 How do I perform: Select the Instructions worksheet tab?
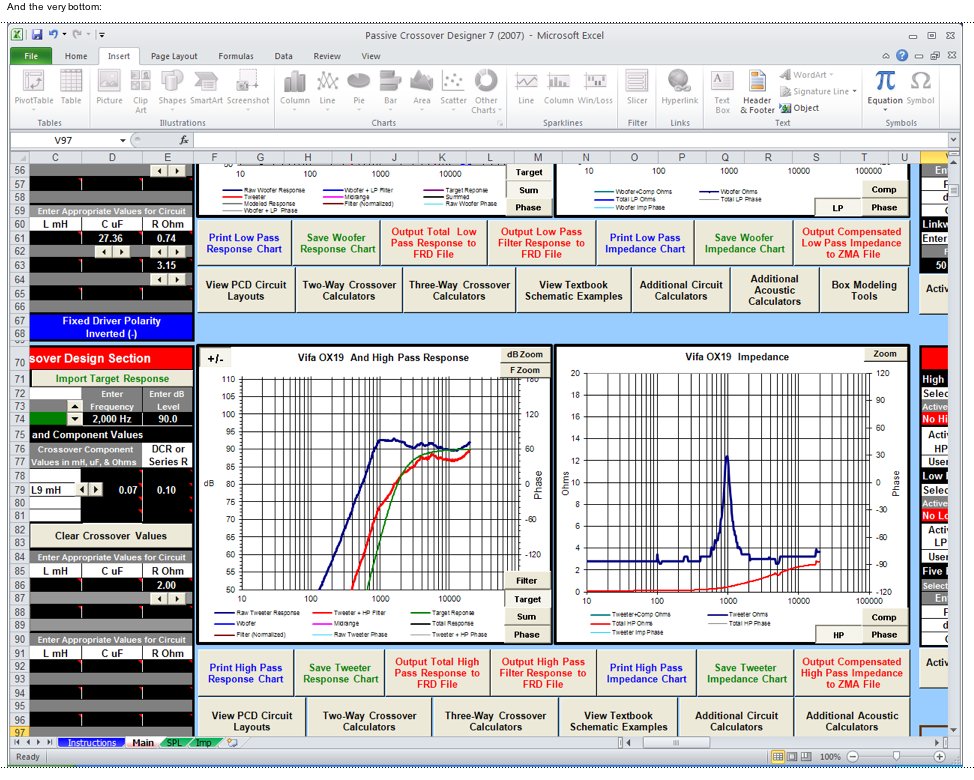91,743
